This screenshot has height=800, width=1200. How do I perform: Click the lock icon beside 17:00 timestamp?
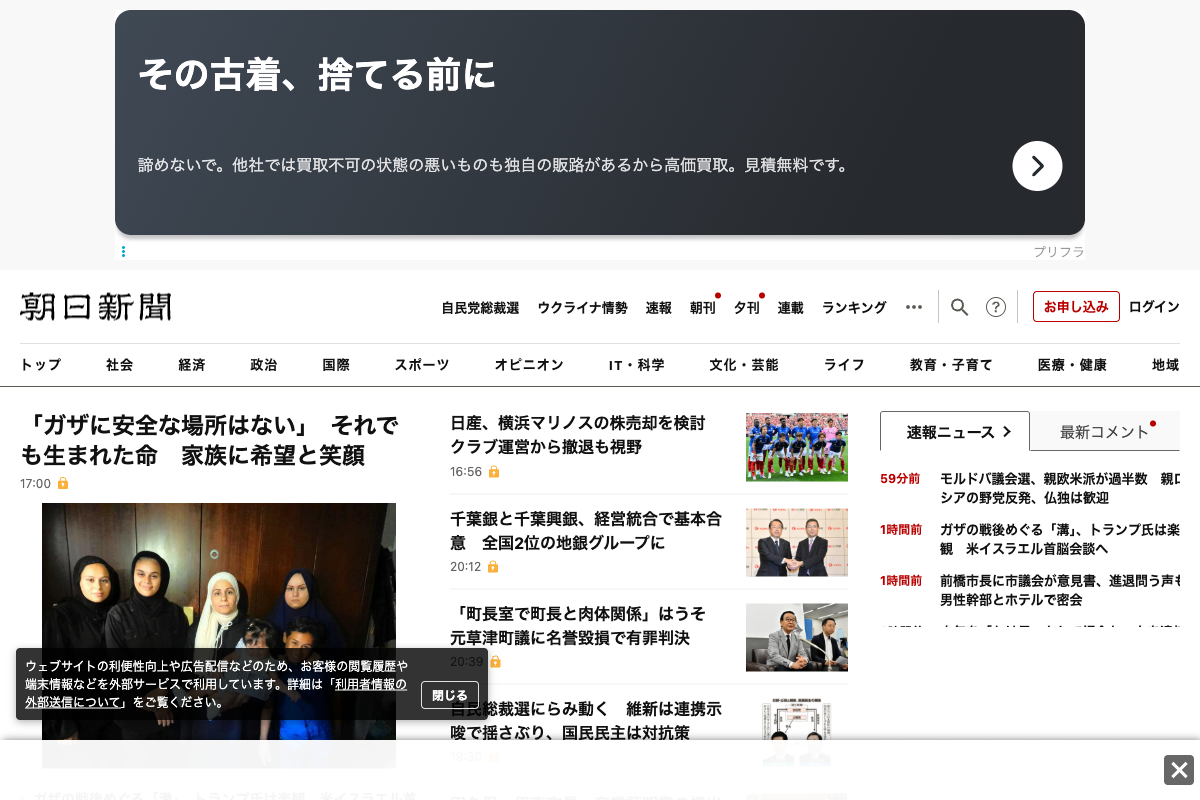click(63, 484)
